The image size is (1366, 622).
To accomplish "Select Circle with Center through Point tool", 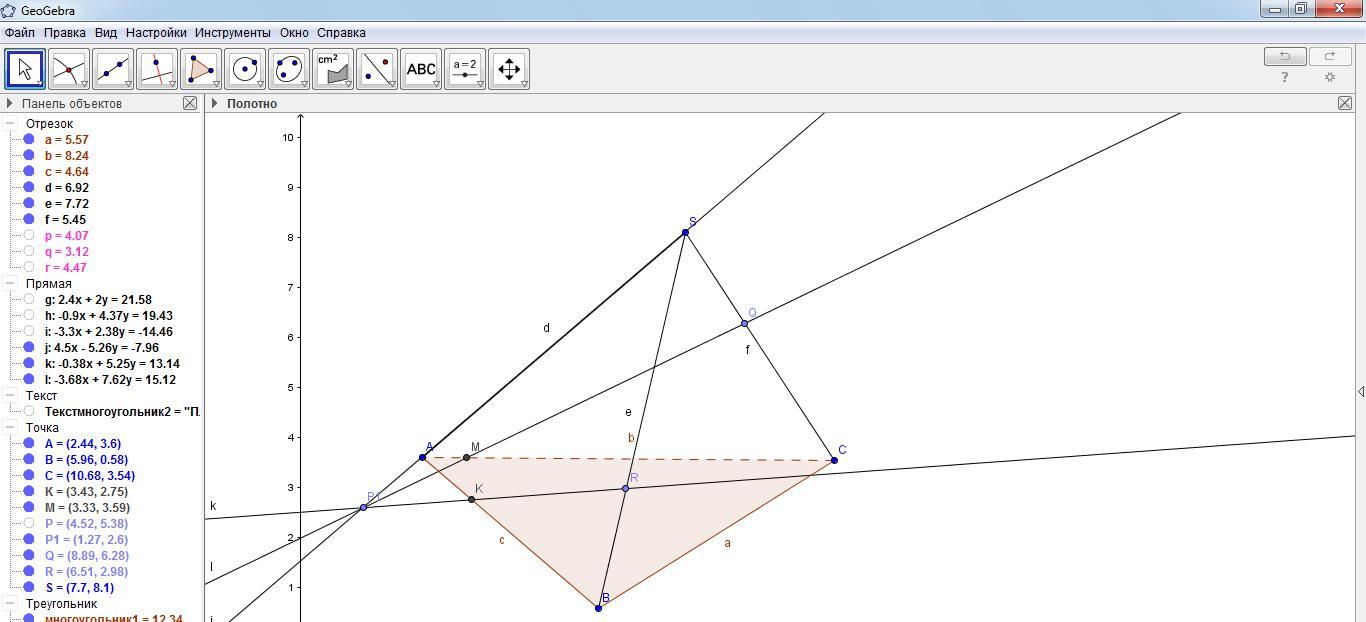I will tap(245, 69).
